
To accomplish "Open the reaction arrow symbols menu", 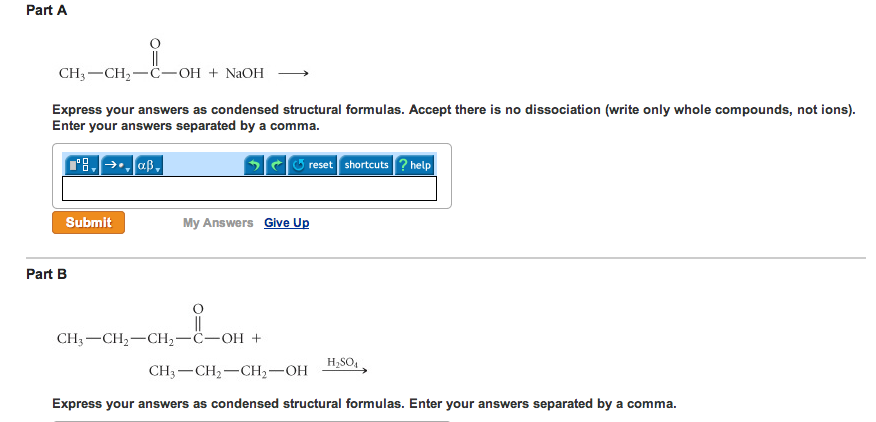I will 117,165.
